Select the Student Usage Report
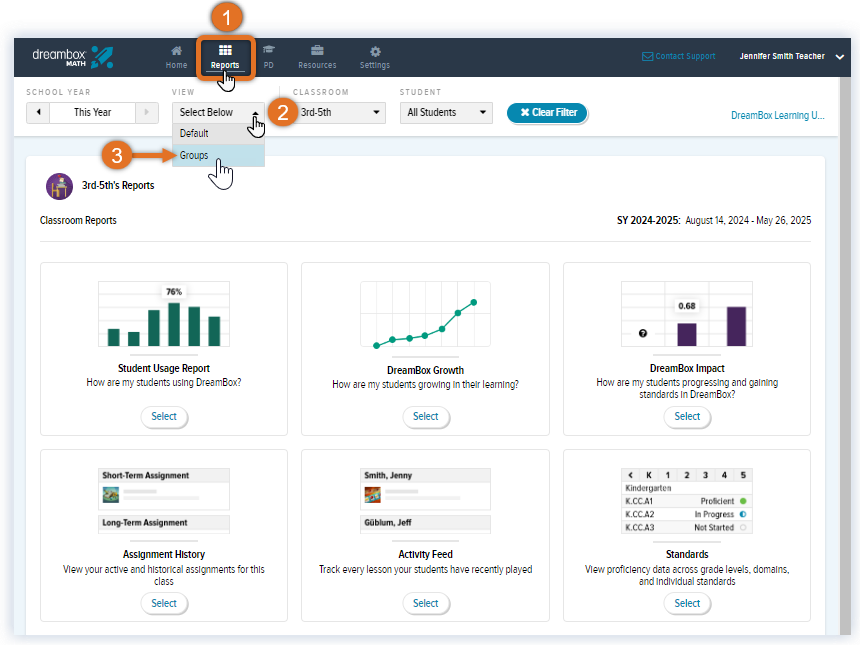Image resolution: width=860 pixels, height=645 pixels. (164, 417)
